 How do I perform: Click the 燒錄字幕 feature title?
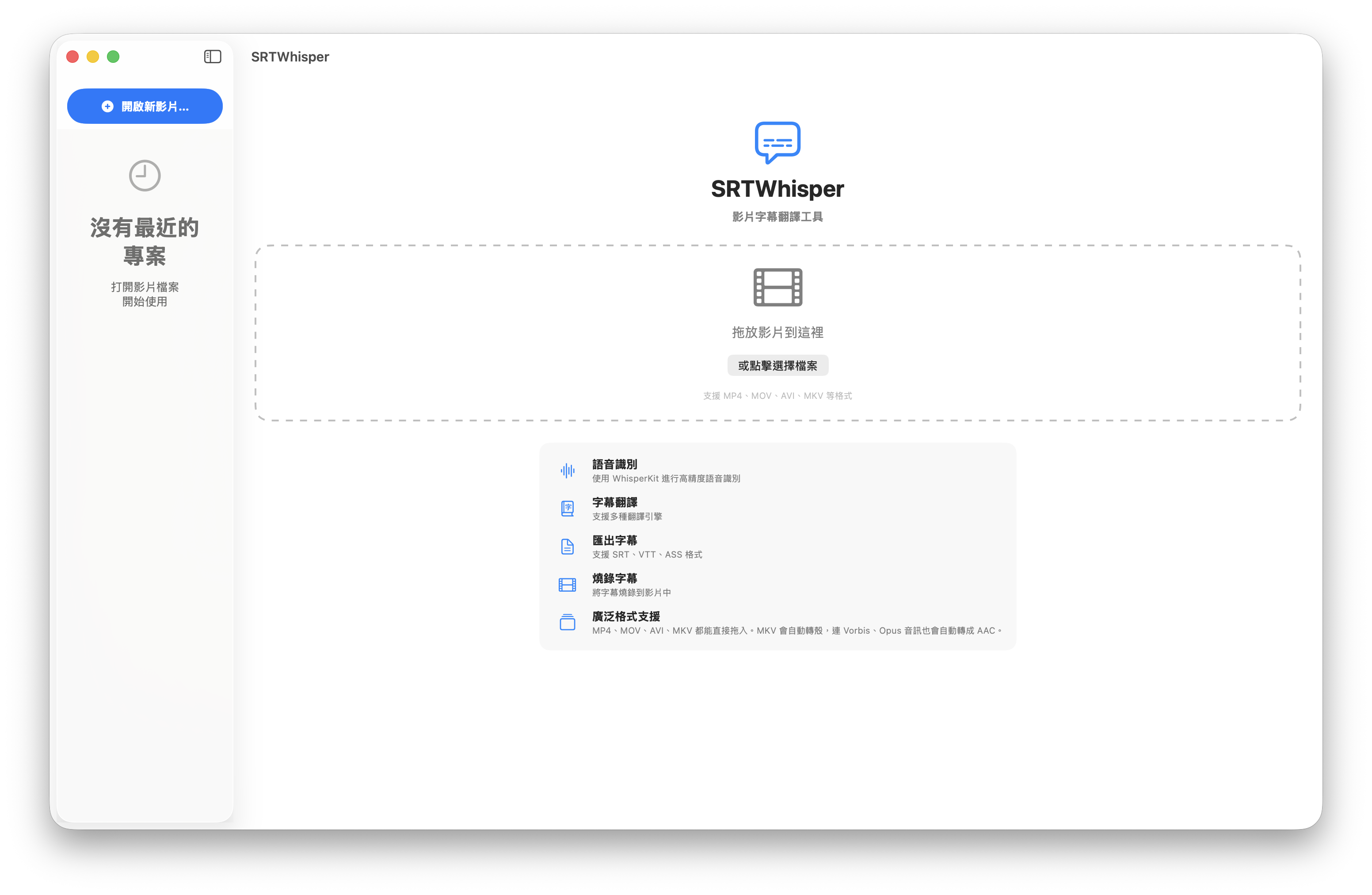614,578
